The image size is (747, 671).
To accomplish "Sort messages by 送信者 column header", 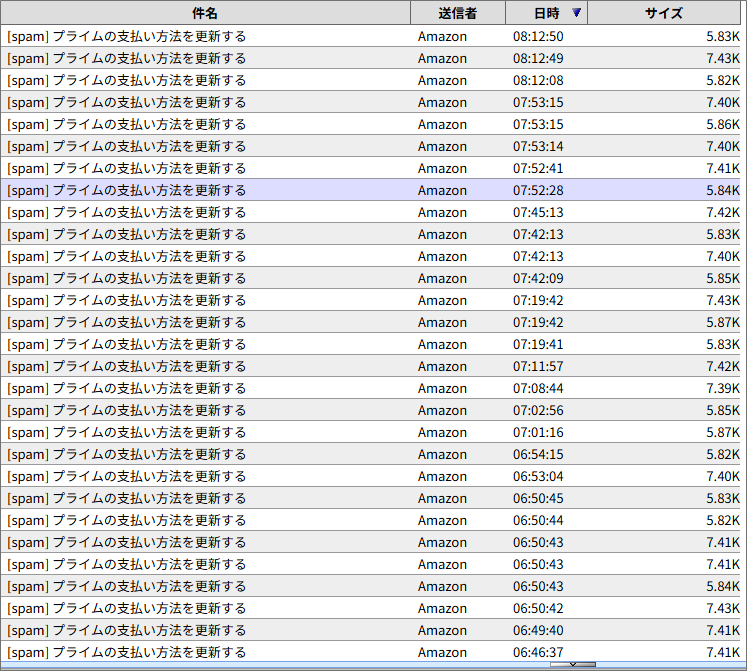I will coord(458,13).
